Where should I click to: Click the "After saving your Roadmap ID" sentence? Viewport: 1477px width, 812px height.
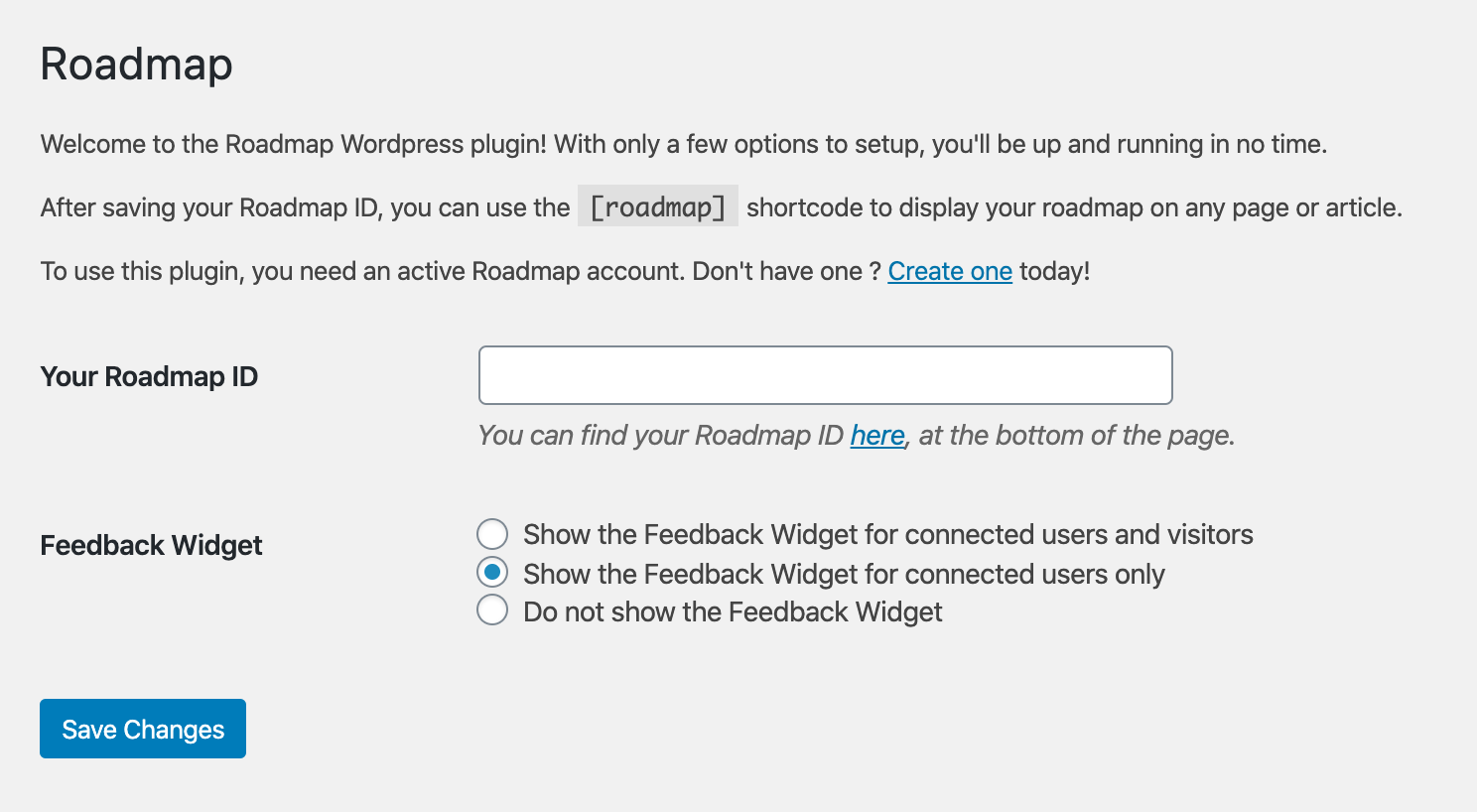[305, 207]
